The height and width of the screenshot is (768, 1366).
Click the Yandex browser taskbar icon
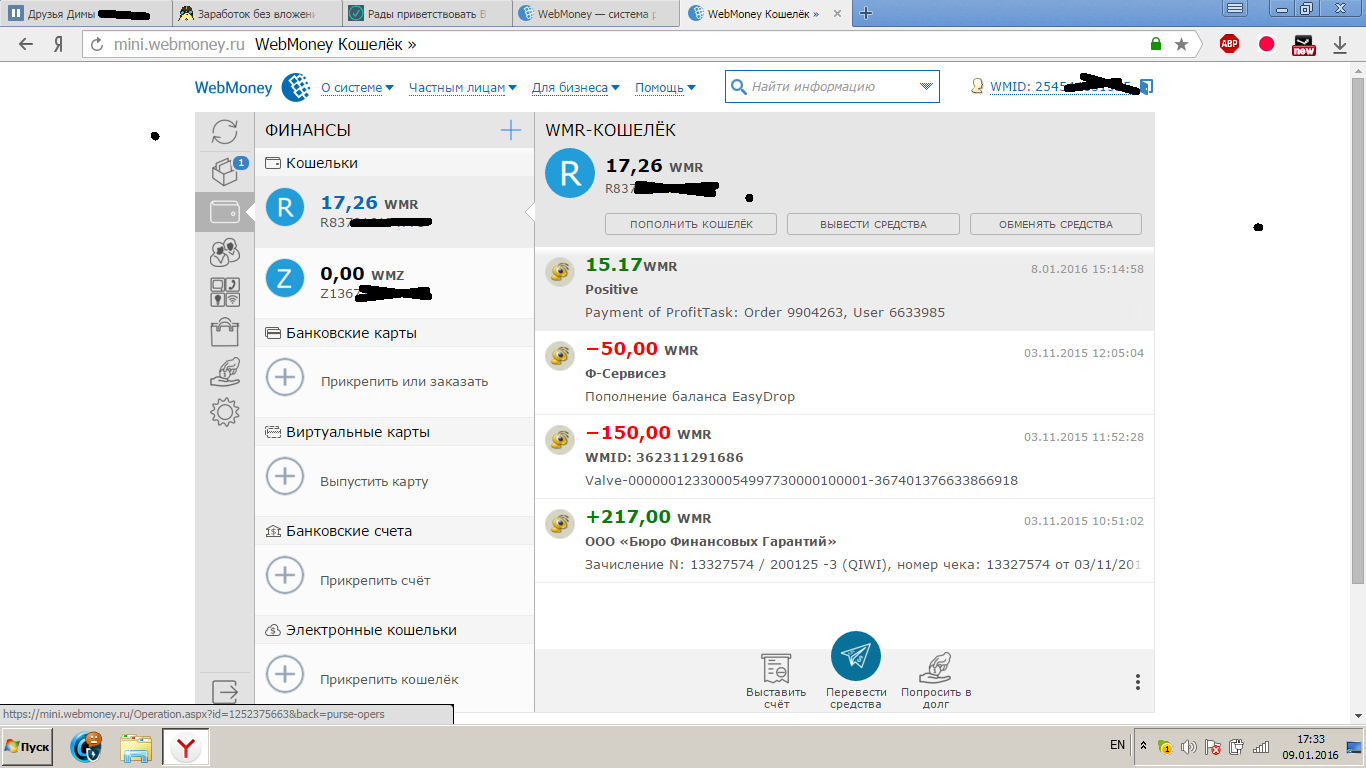186,747
